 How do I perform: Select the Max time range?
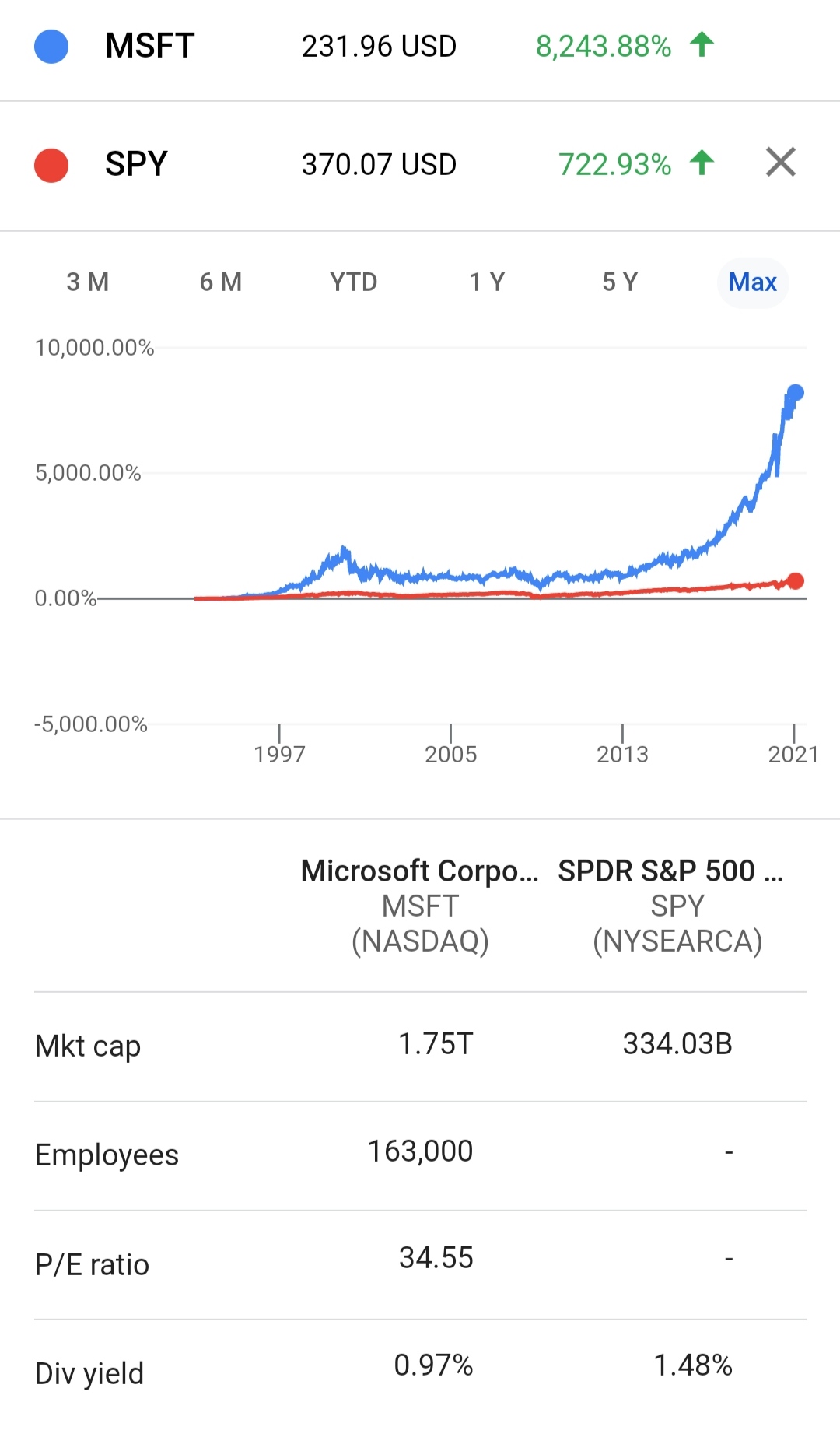tap(753, 282)
